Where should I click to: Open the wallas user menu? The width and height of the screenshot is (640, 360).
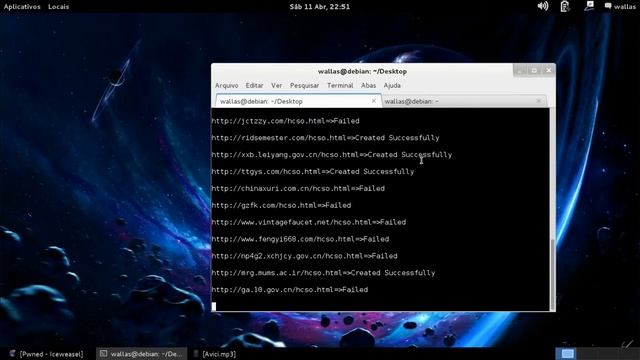pos(620,7)
